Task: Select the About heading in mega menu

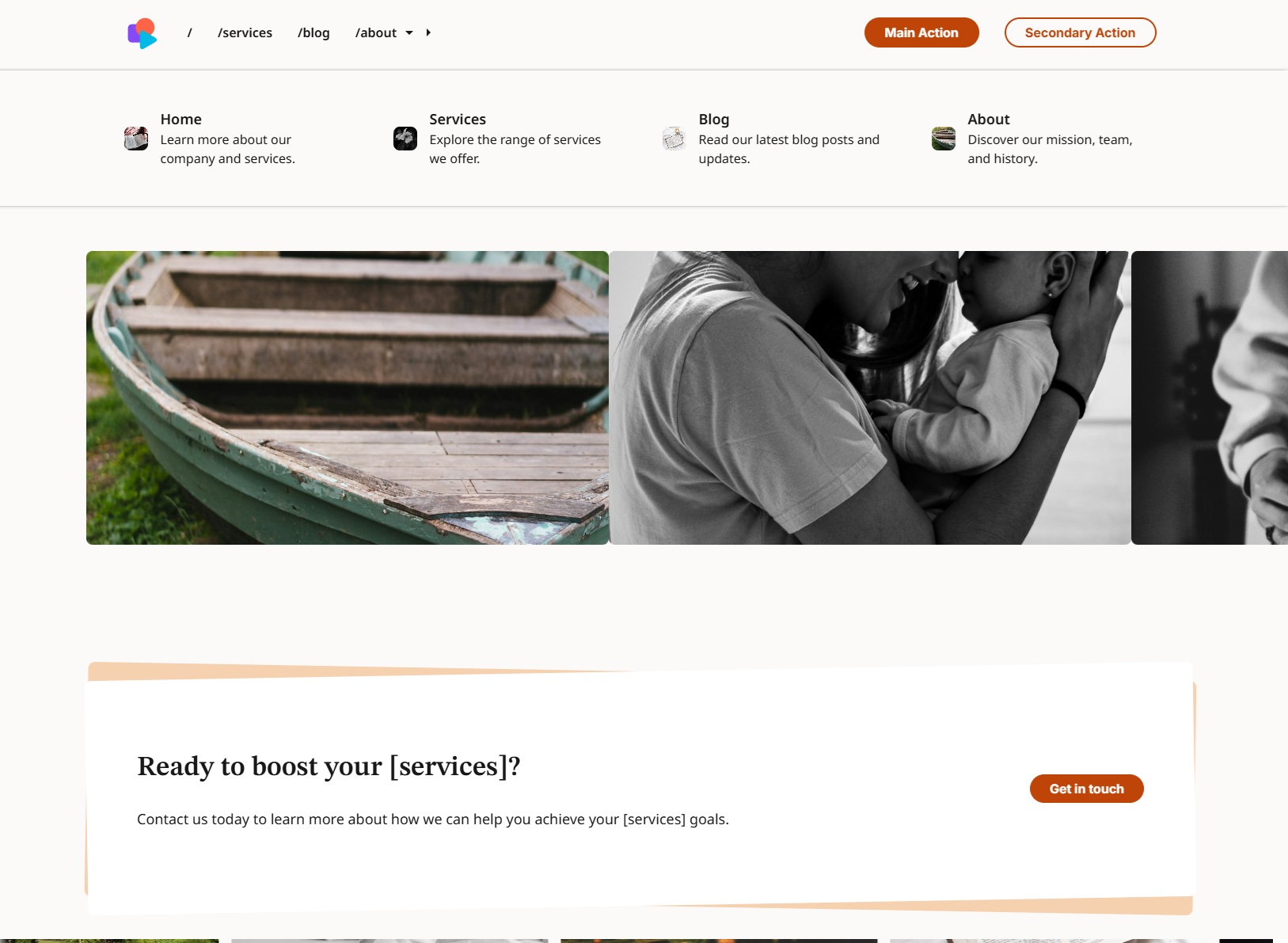Action: 989,120
